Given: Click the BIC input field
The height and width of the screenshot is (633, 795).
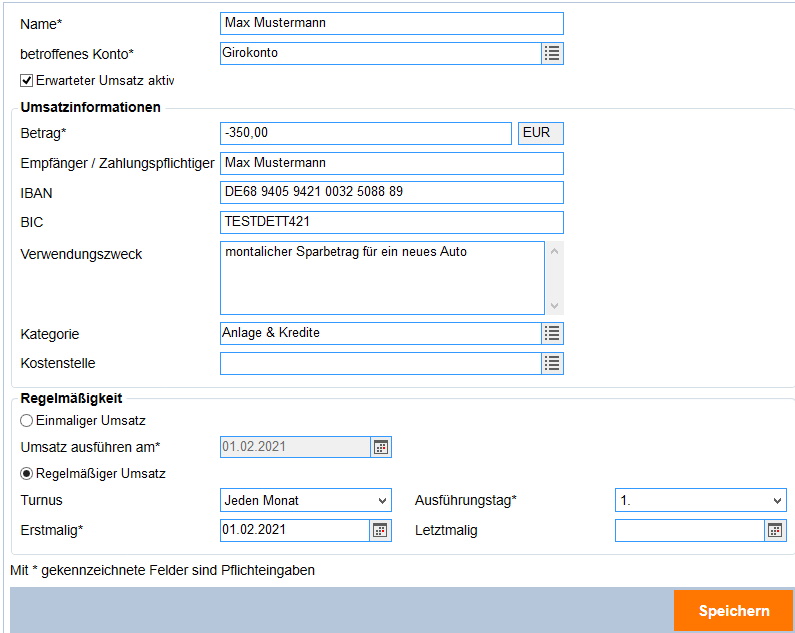Looking at the screenshot, I should (390, 222).
